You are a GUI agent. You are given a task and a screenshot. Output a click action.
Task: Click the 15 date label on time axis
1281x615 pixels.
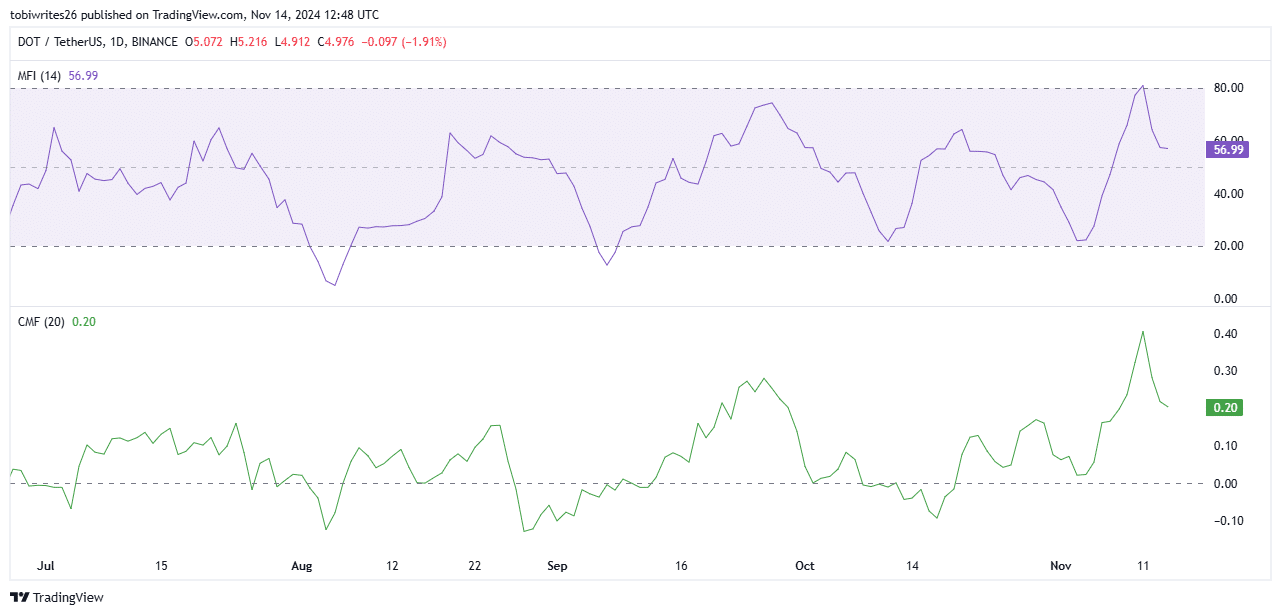[161, 566]
